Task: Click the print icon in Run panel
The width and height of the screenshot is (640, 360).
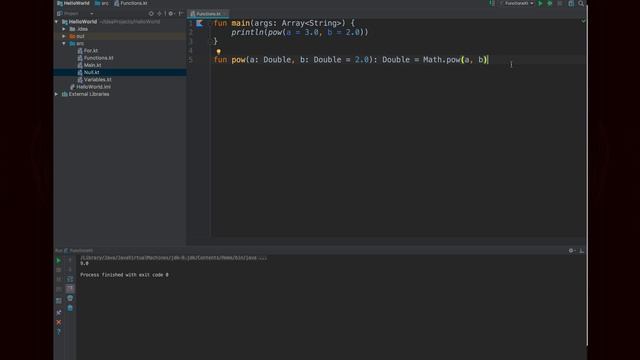Action: tap(70, 298)
